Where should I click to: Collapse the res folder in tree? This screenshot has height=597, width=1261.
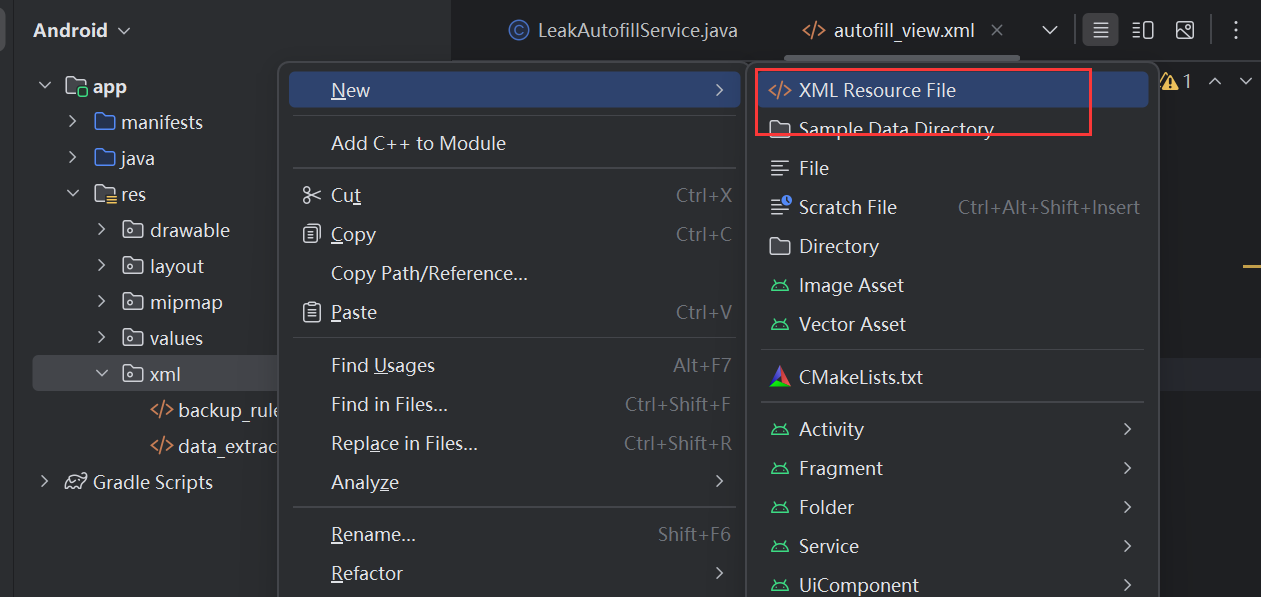(x=73, y=194)
